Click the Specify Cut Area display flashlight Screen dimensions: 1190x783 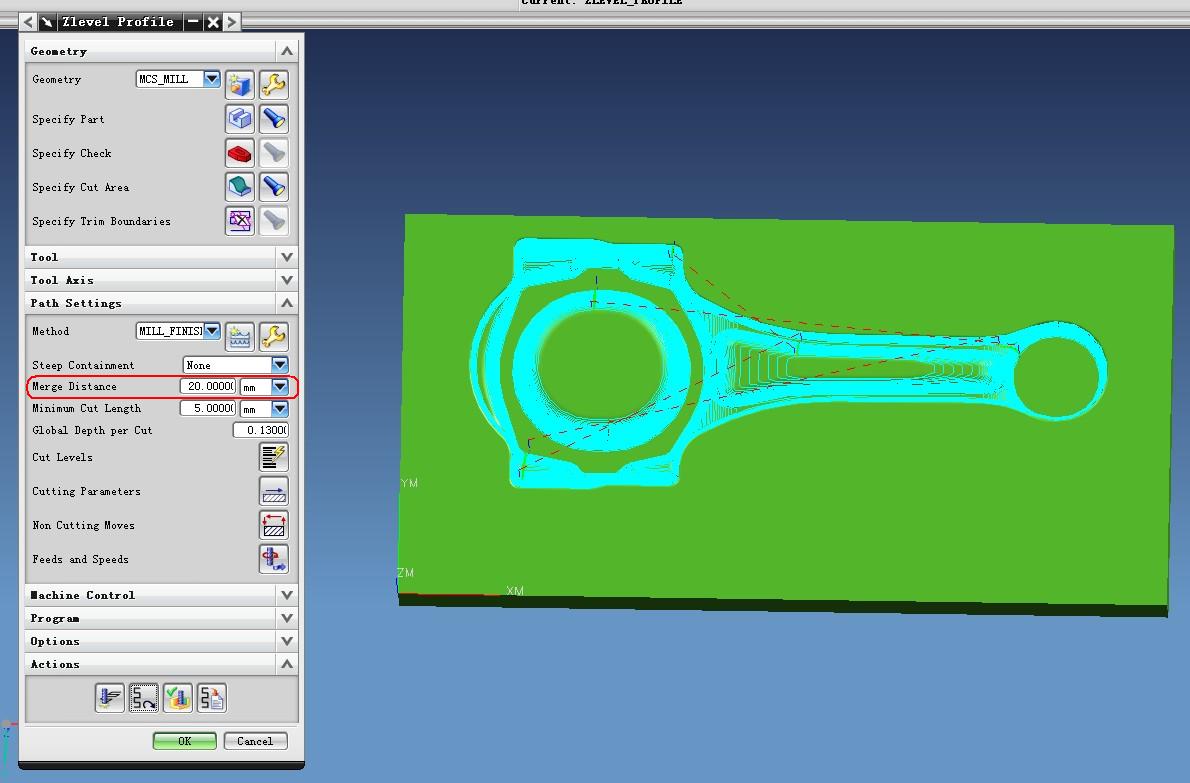coord(273,187)
